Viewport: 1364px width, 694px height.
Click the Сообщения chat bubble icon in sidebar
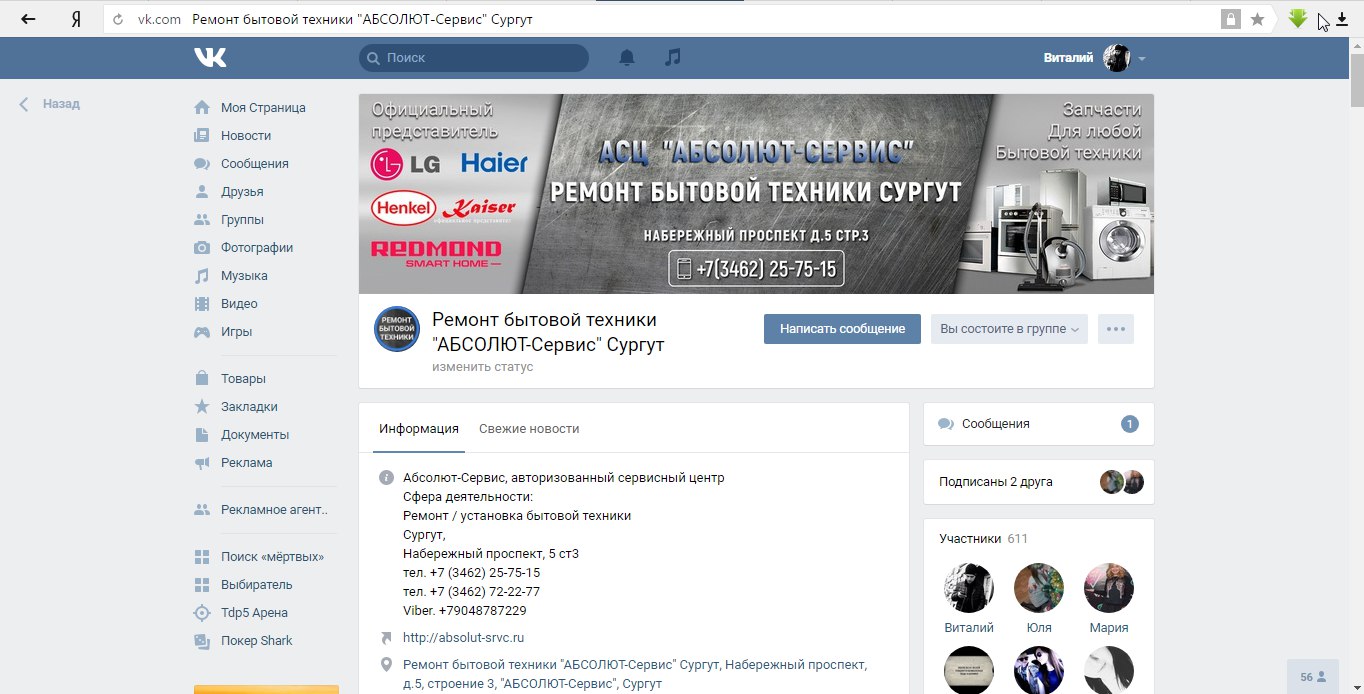coord(202,164)
